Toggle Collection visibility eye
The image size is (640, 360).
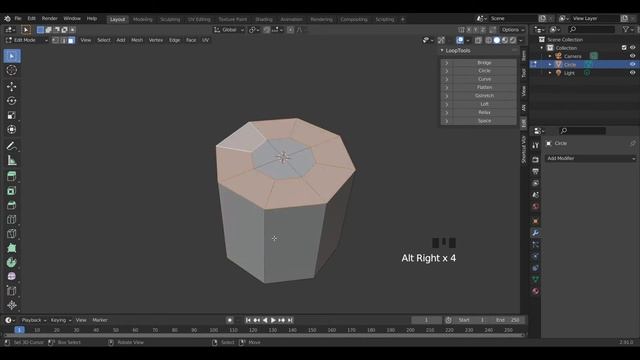tap(632, 48)
